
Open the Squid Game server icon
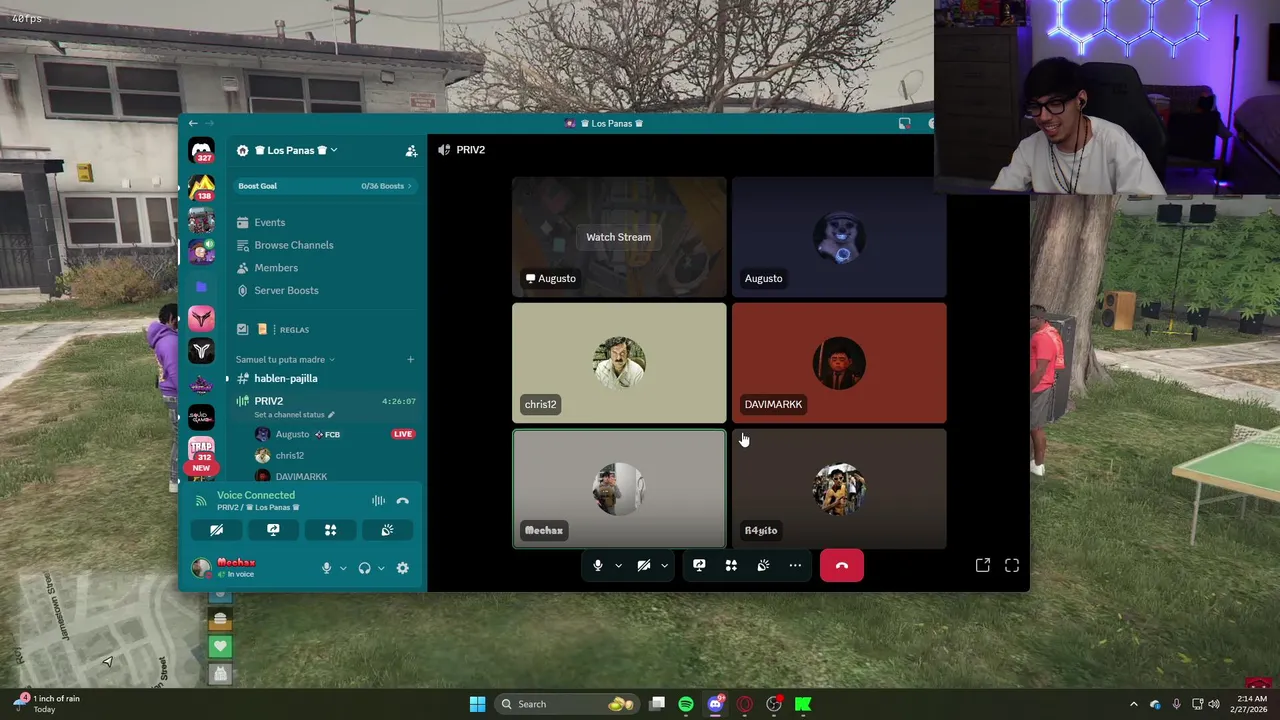[202, 417]
